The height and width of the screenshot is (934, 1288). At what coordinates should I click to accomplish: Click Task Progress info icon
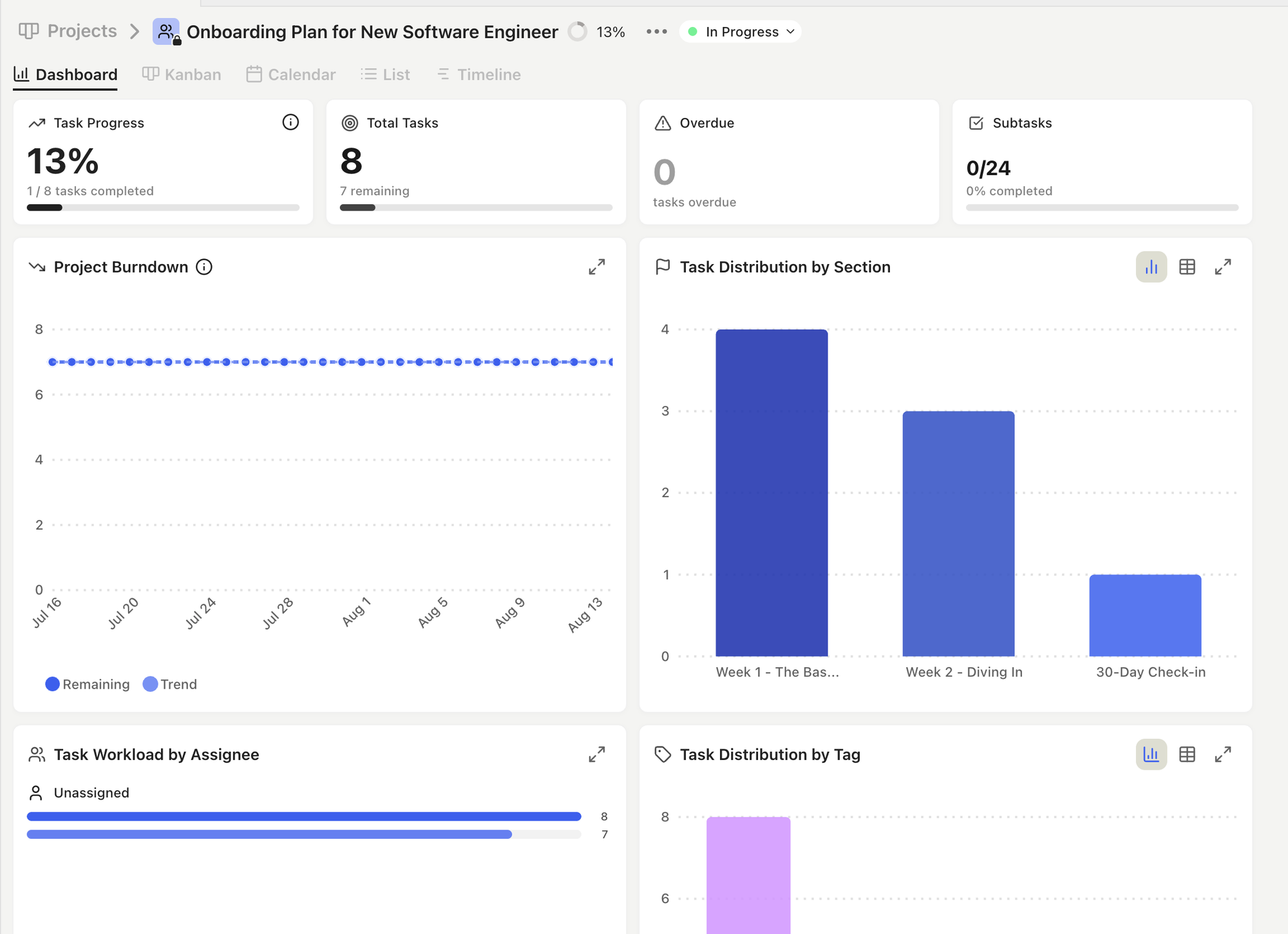pos(290,122)
